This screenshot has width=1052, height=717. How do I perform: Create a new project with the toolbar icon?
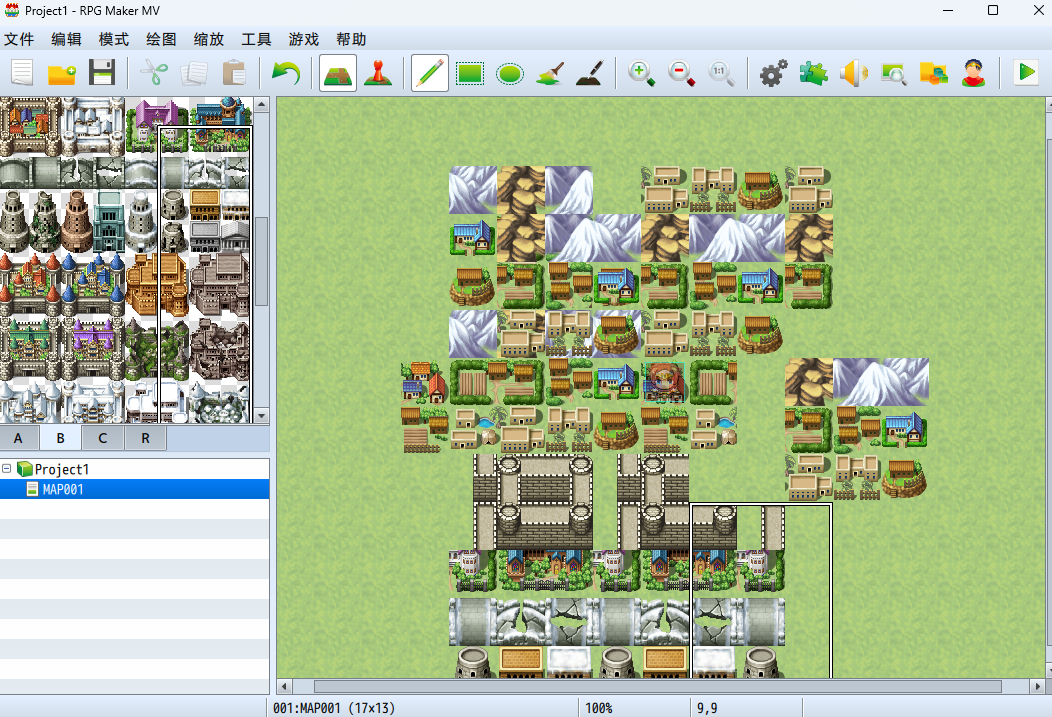coord(22,74)
